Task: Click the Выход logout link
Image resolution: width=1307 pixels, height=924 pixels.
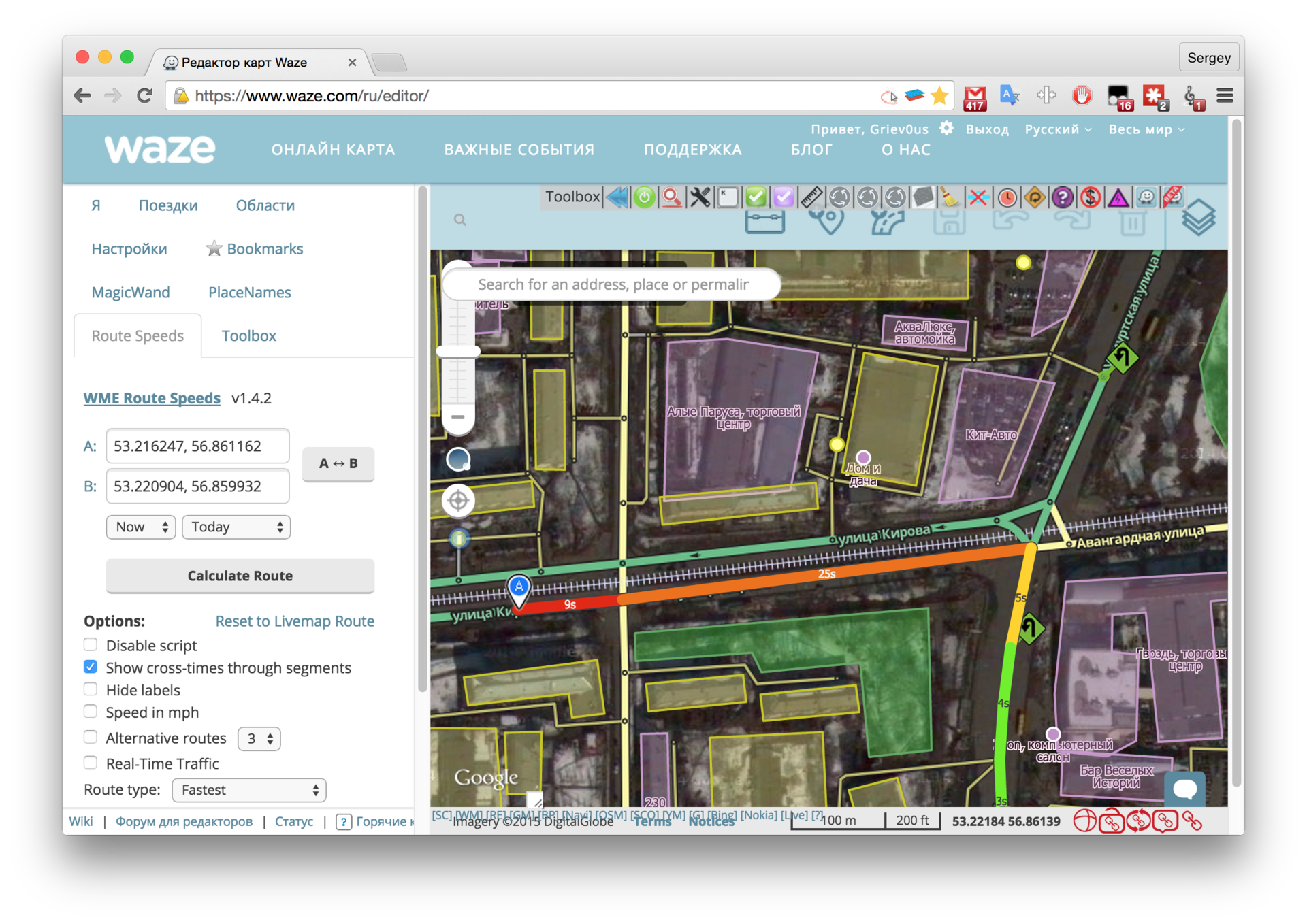Action: 987,129
